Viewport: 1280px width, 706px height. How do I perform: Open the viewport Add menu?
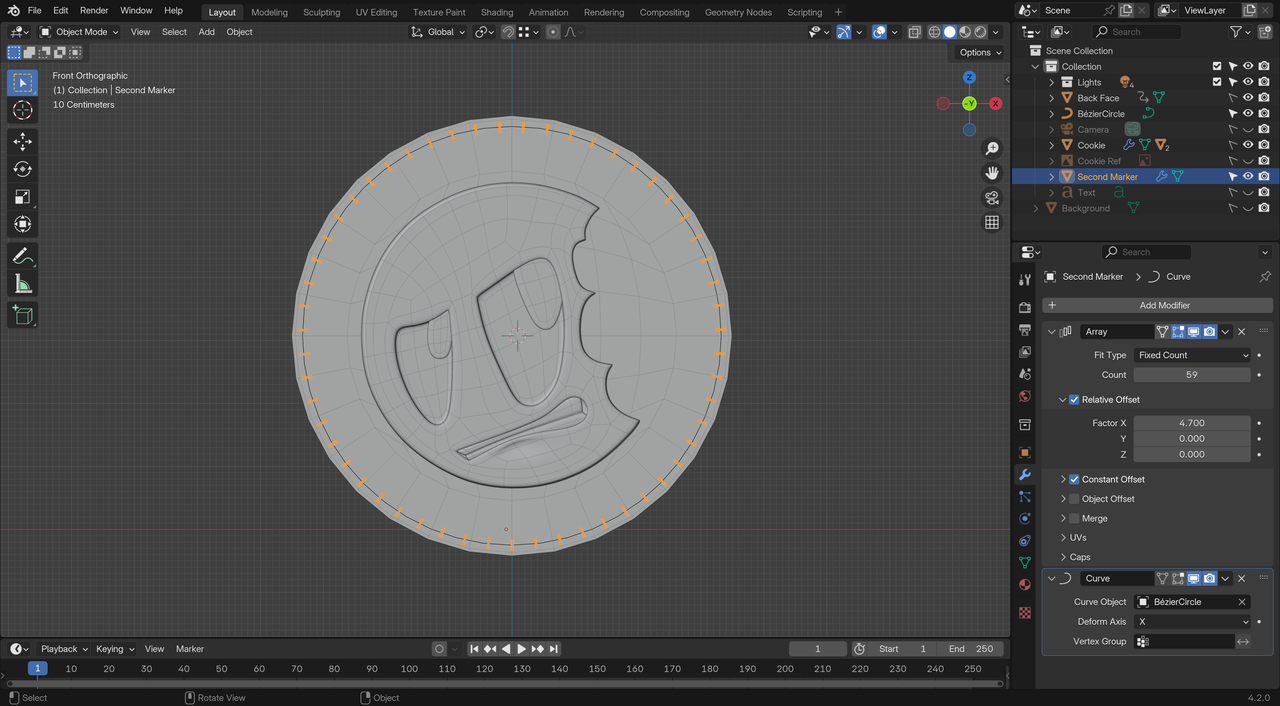[x=206, y=32]
